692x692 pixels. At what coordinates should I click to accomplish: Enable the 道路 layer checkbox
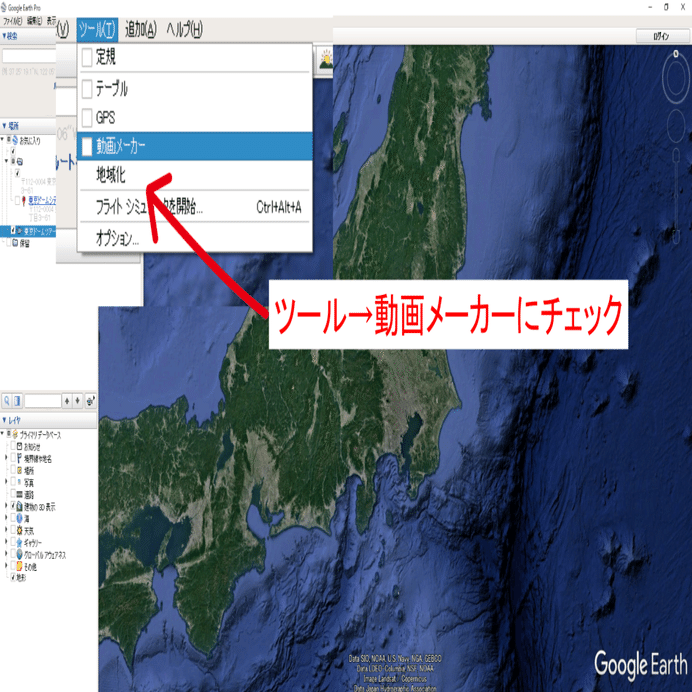pos(13,494)
